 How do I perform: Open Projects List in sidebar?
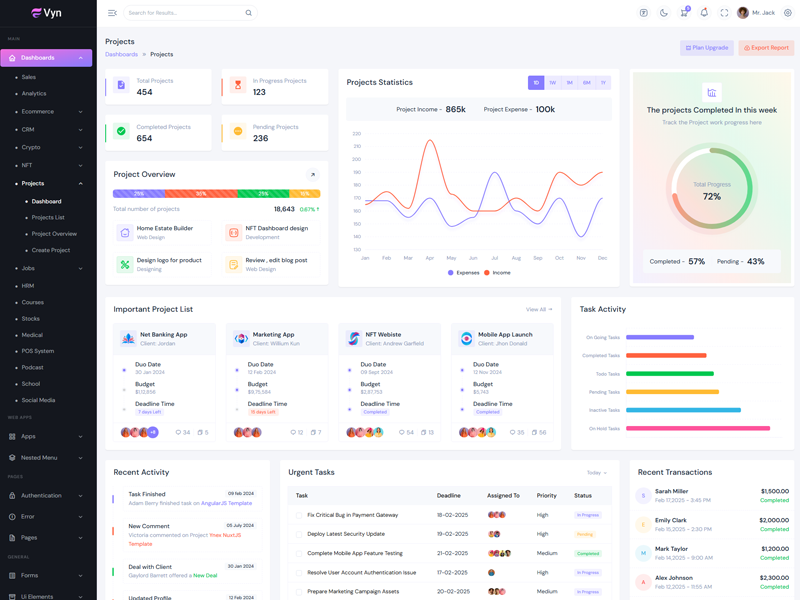48,217
